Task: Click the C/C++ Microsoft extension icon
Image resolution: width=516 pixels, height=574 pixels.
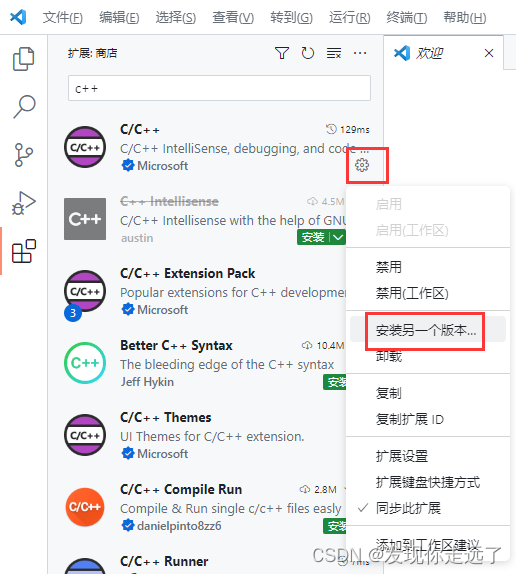Action: 85,147
